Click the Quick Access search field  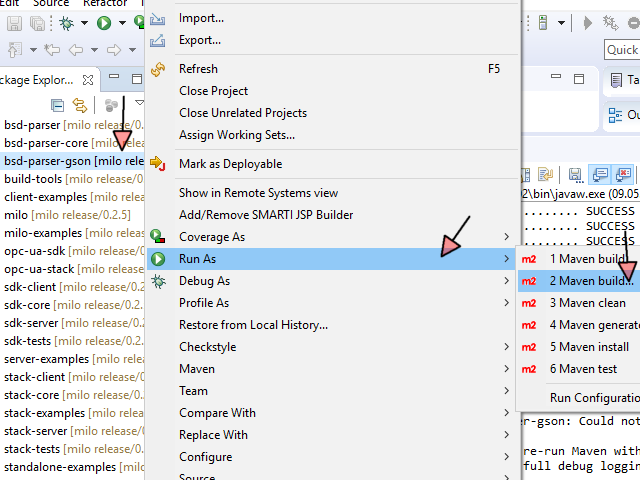[622, 49]
